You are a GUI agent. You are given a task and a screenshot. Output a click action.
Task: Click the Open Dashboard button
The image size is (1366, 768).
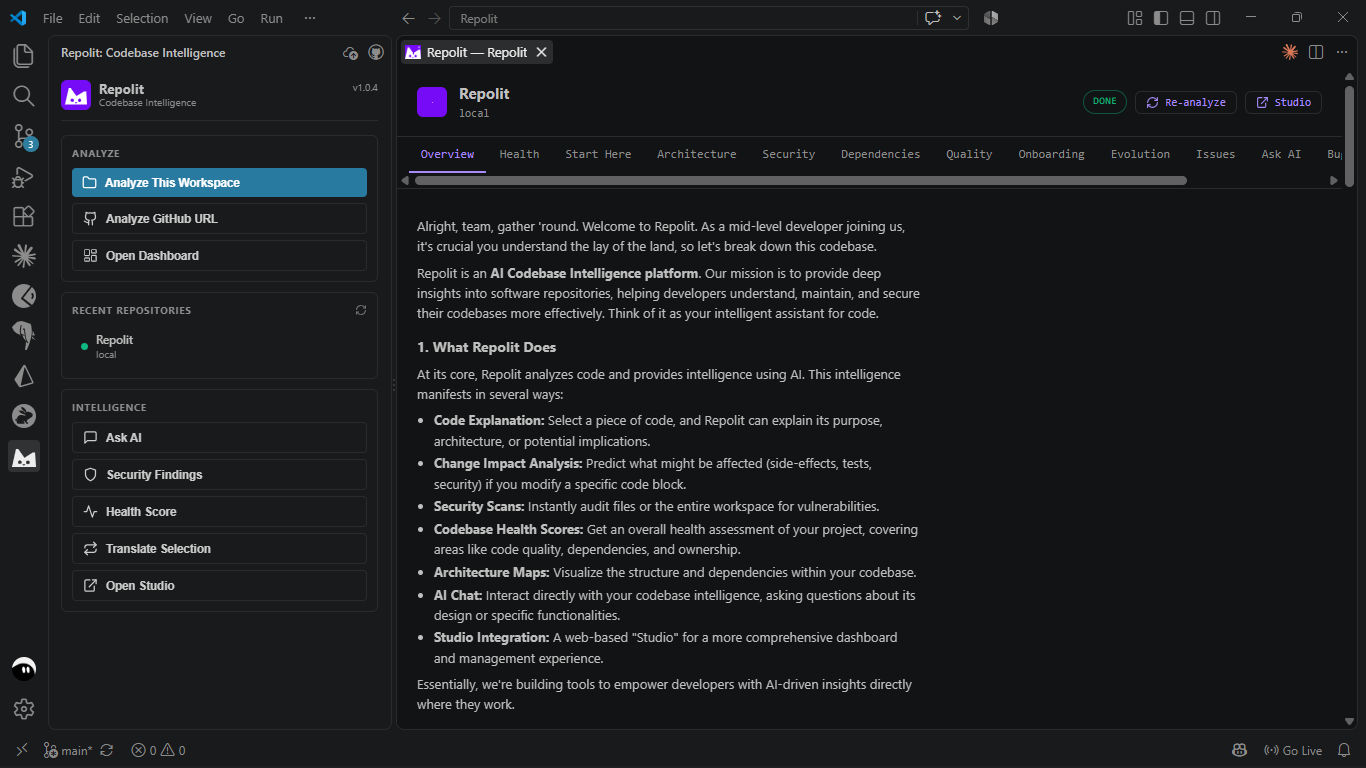219,256
